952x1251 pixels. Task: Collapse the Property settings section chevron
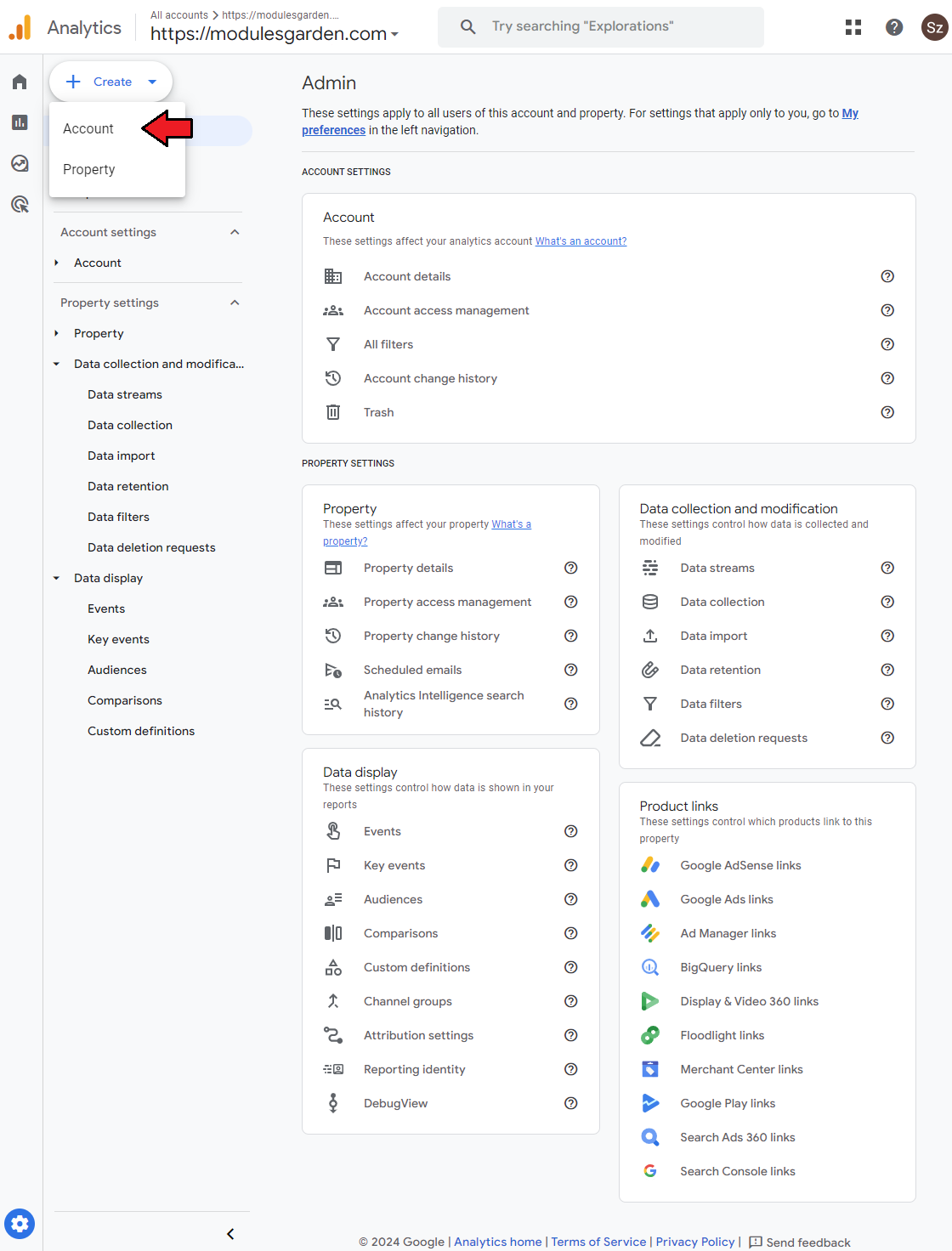tap(235, 303)
